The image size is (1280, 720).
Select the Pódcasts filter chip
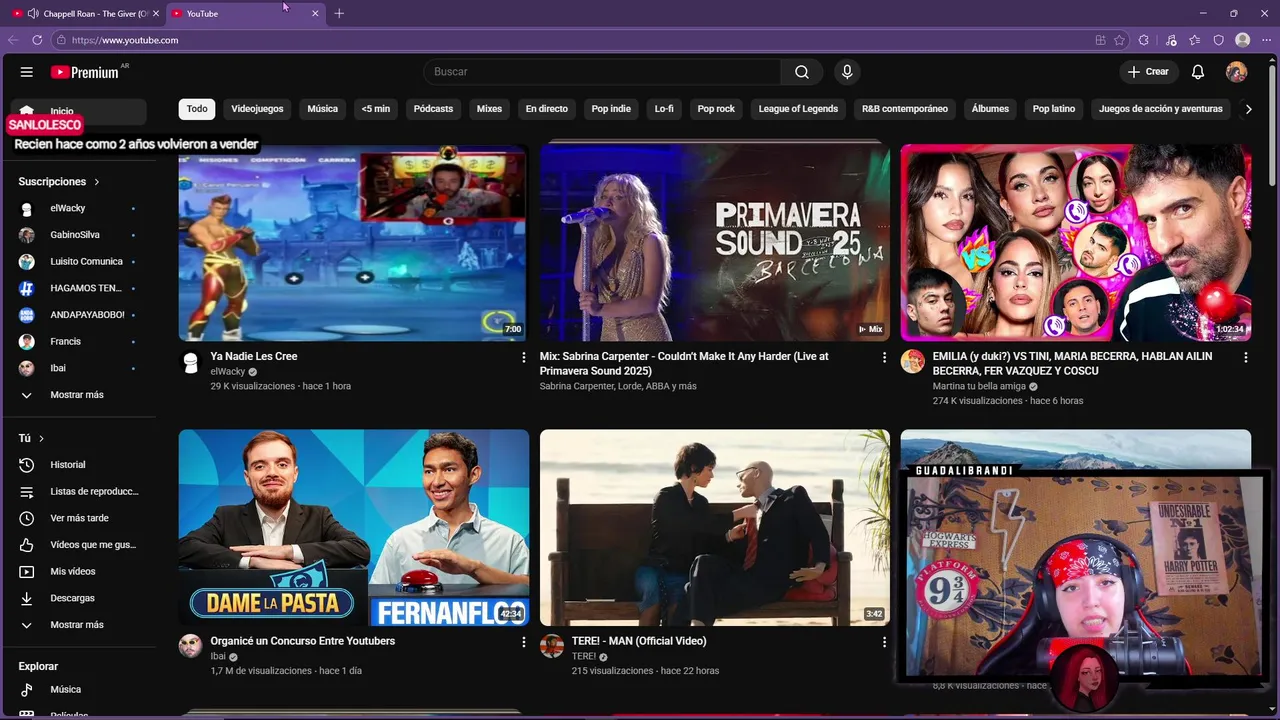[433, 109]
